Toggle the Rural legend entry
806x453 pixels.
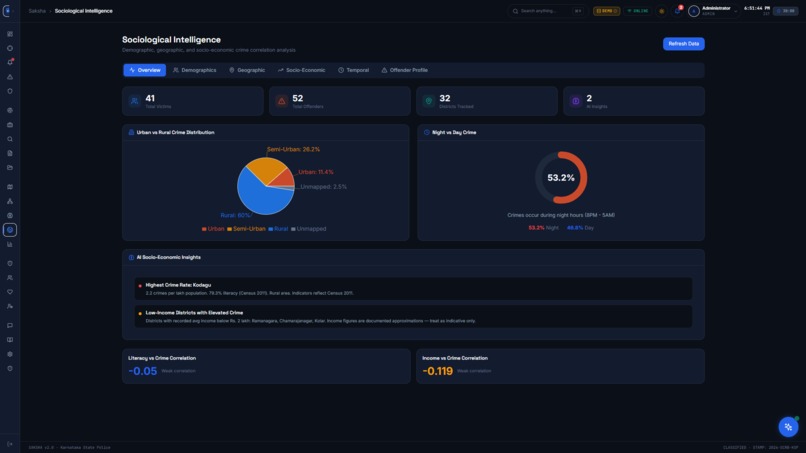(278, 229)
